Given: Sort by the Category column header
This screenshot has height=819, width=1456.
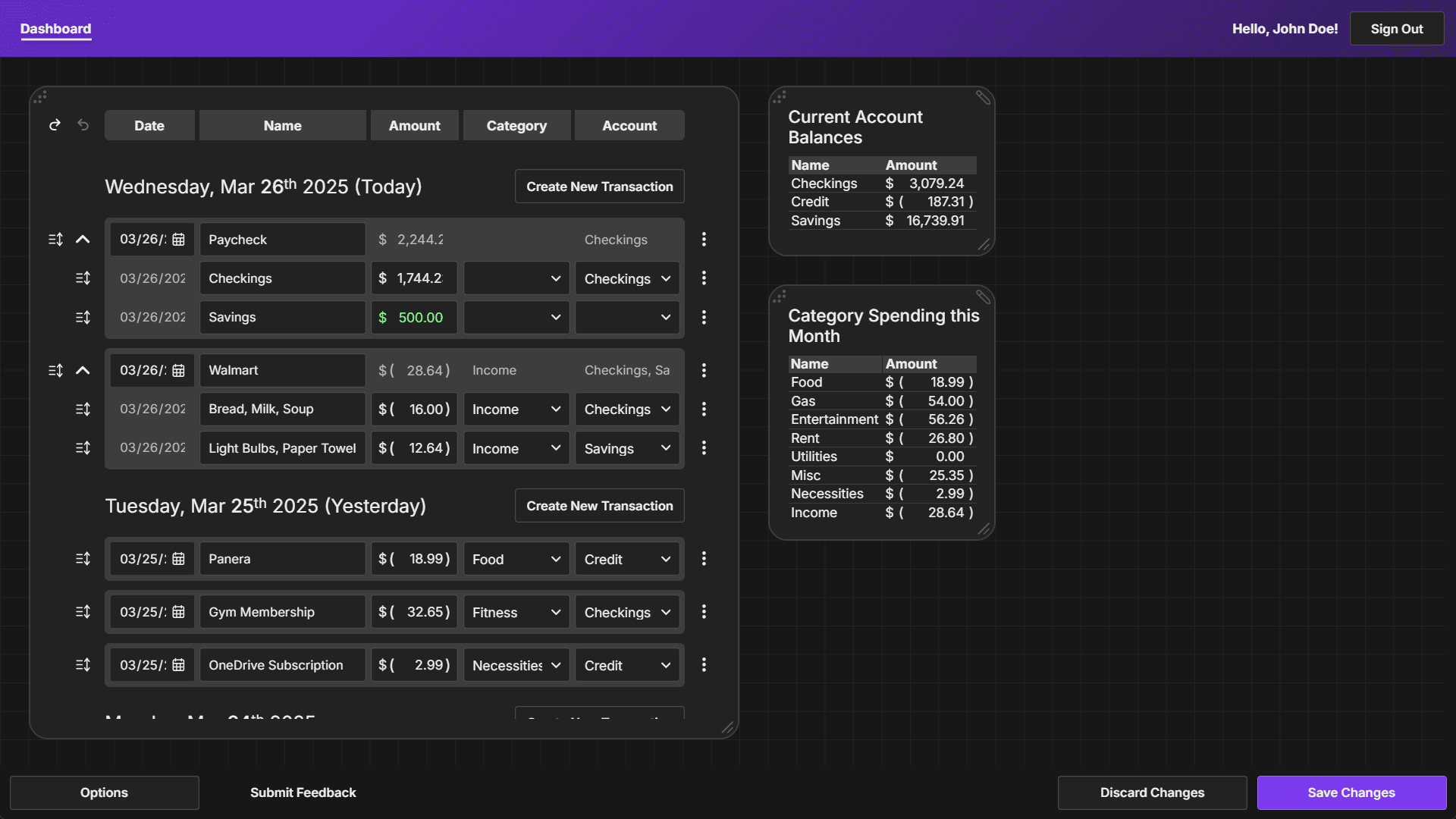Looking at the screenshot, I should (516, 126).
